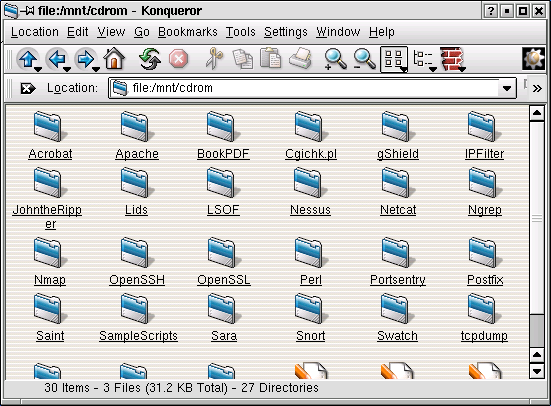Zoom in with the magnifier plus icon
551x406 pixels.
(x=335, y=59)
